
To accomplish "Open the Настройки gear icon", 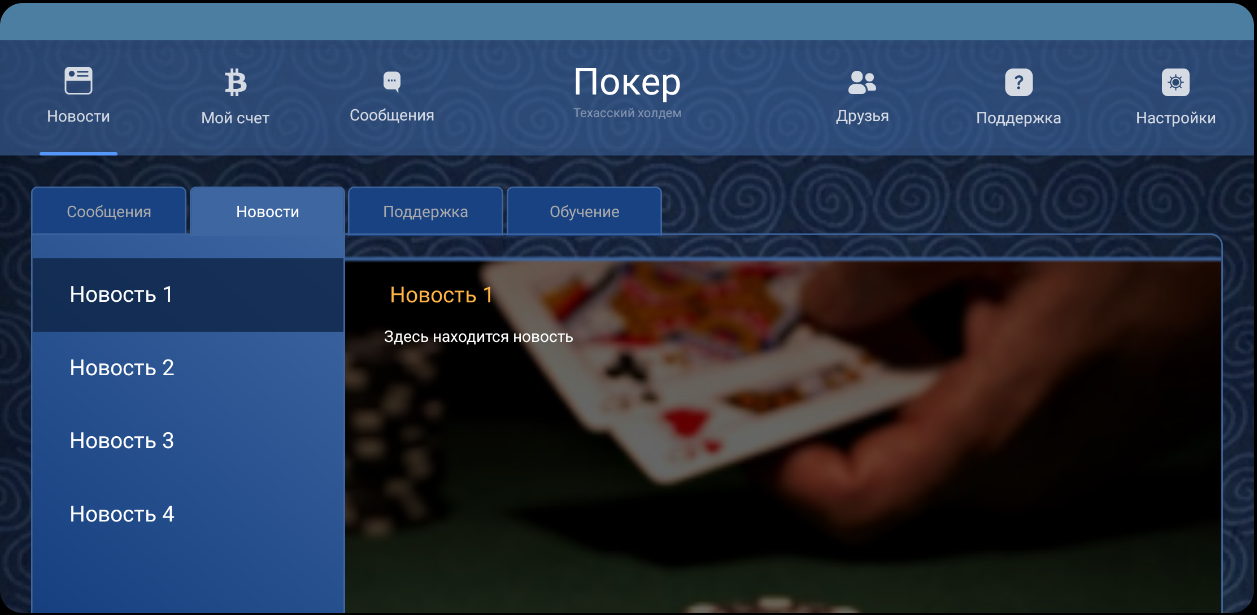I will (1175, 83).
